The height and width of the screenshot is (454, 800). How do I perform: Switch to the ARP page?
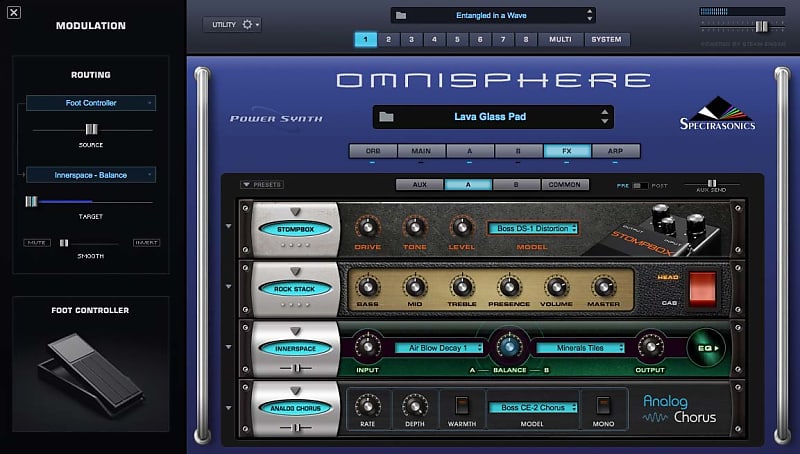click(x=615, y=151)
